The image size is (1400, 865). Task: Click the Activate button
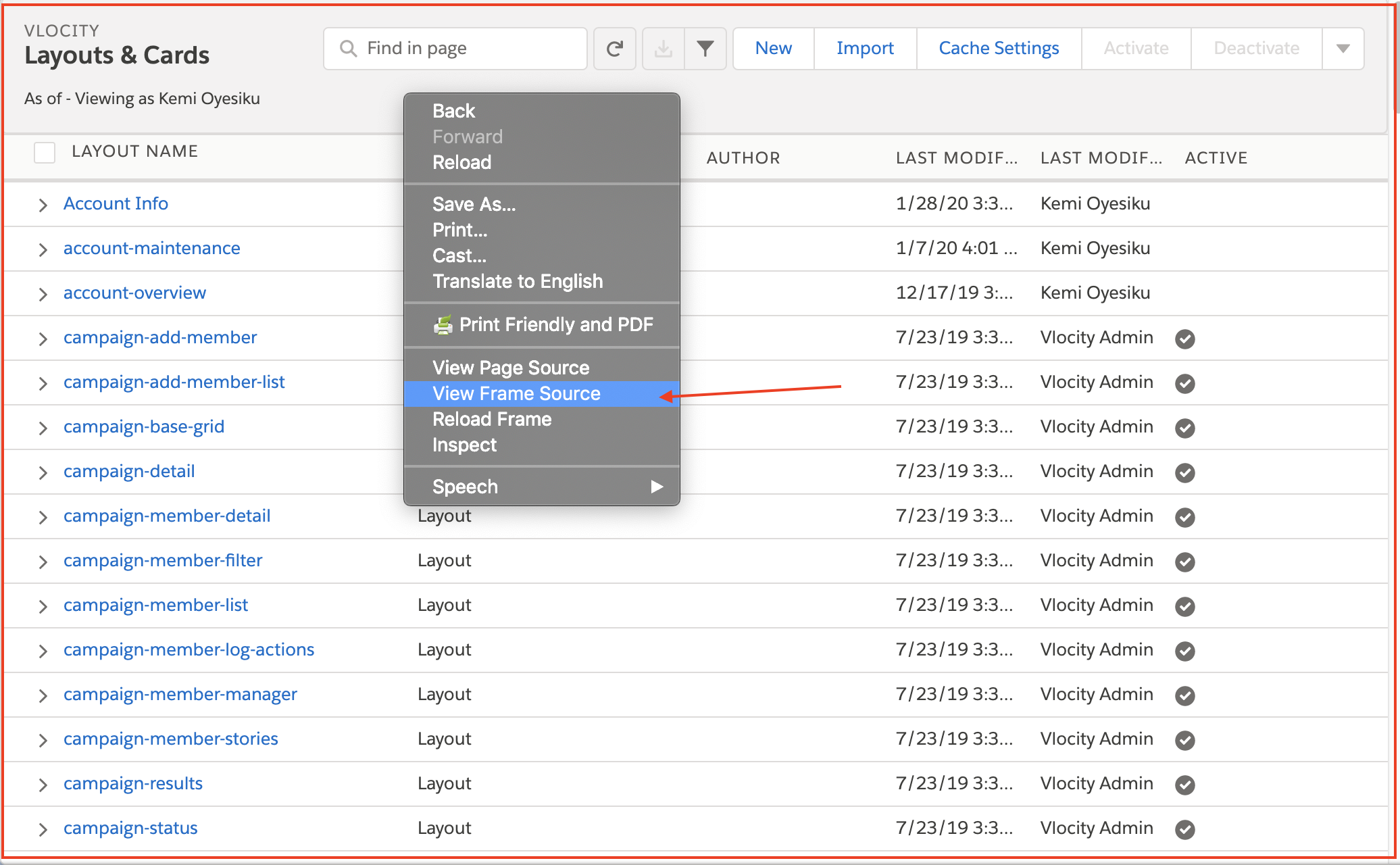click(x=1136, y=49)
